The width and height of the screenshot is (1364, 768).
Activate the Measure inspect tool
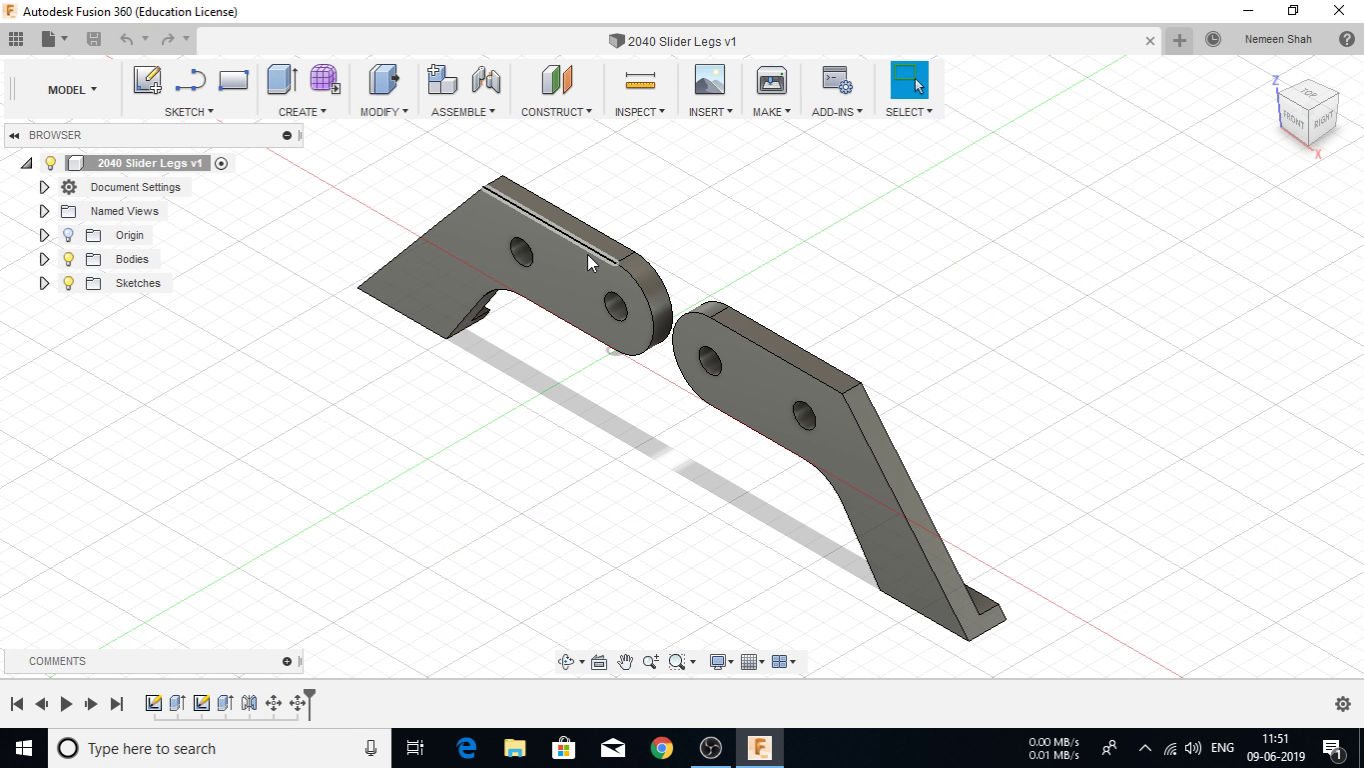click(640, 80)
